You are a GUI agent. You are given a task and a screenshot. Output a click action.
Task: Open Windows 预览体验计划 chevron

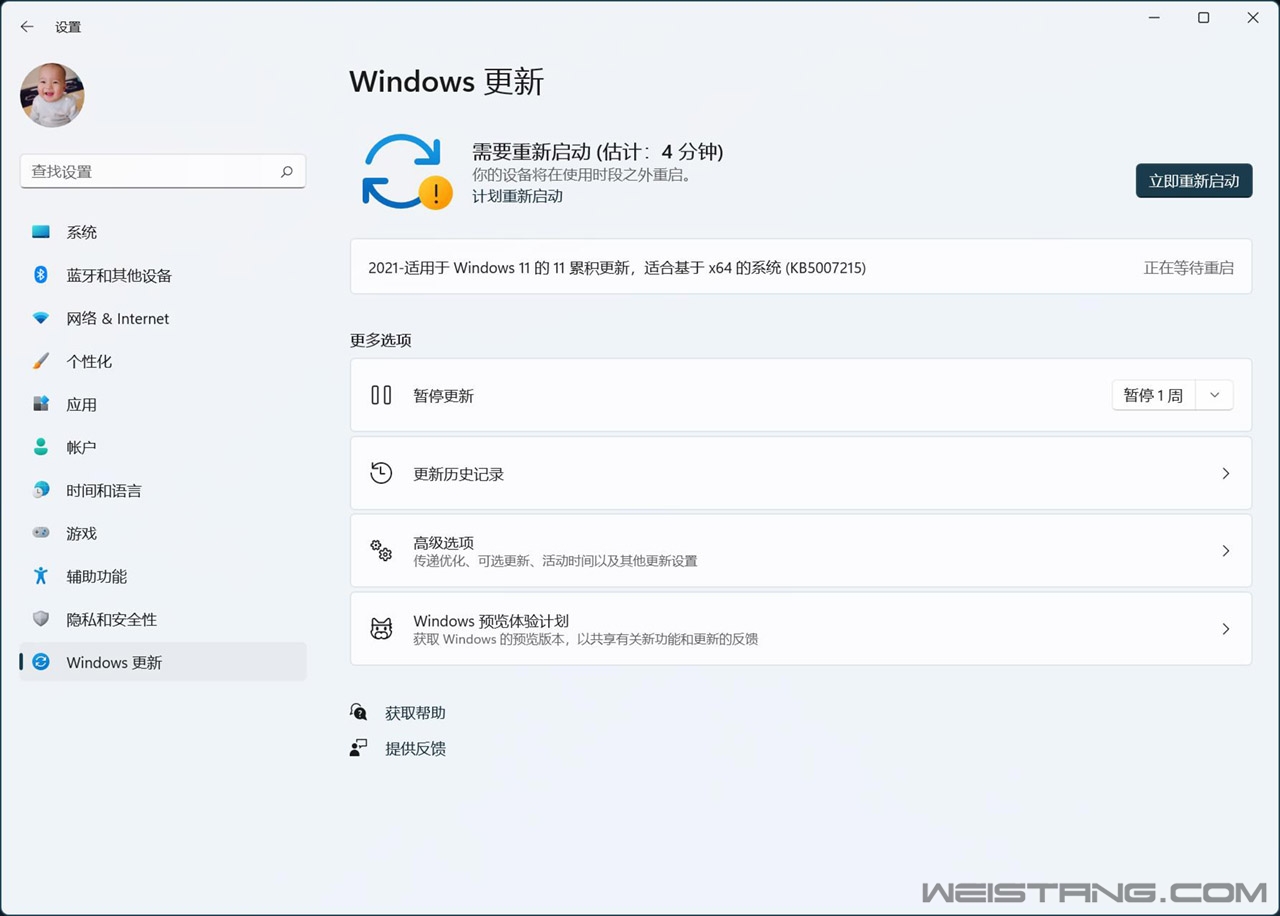1226,629
